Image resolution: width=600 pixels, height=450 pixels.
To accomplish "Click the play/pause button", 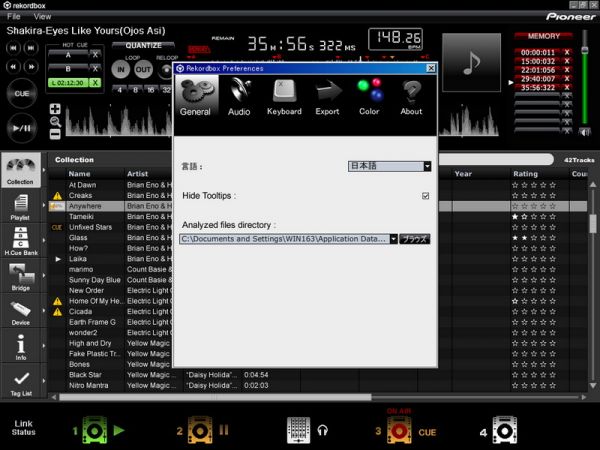I will (22, 128).
